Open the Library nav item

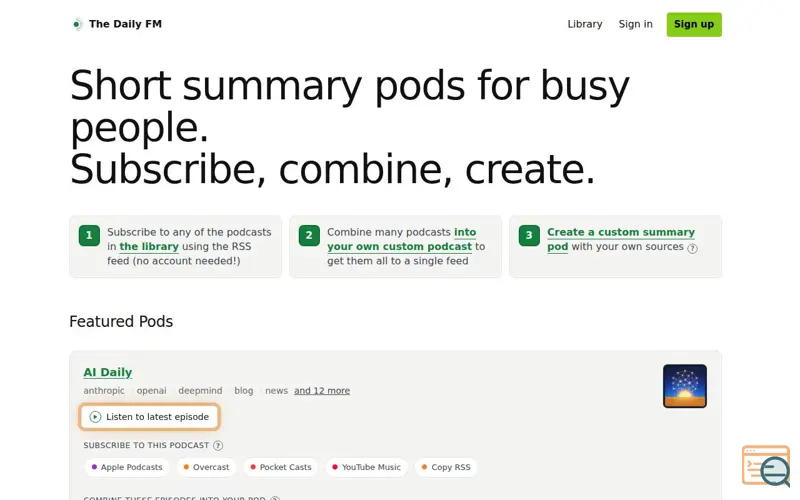pyautogui.click(x=585, y=24)
